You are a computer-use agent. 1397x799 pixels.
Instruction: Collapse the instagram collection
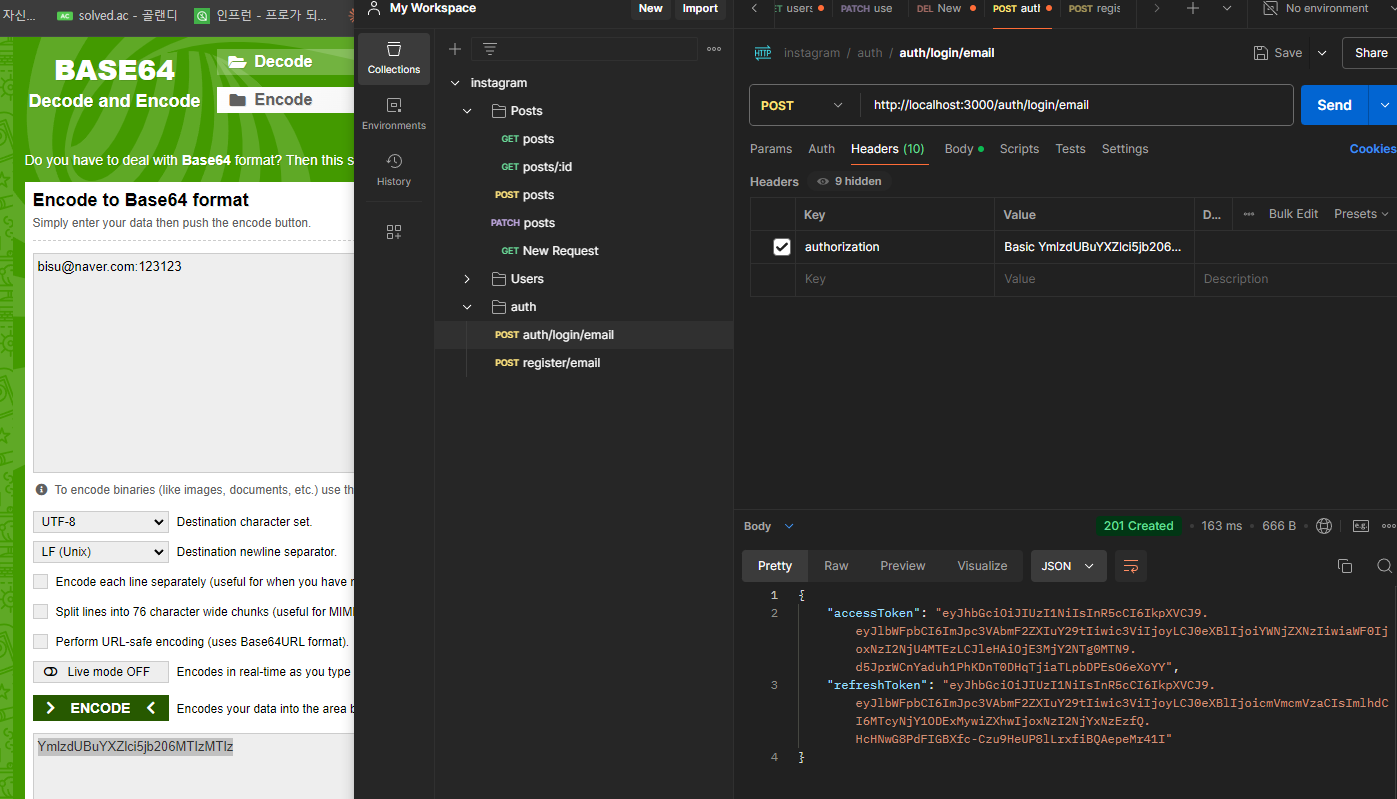(455, 83)
